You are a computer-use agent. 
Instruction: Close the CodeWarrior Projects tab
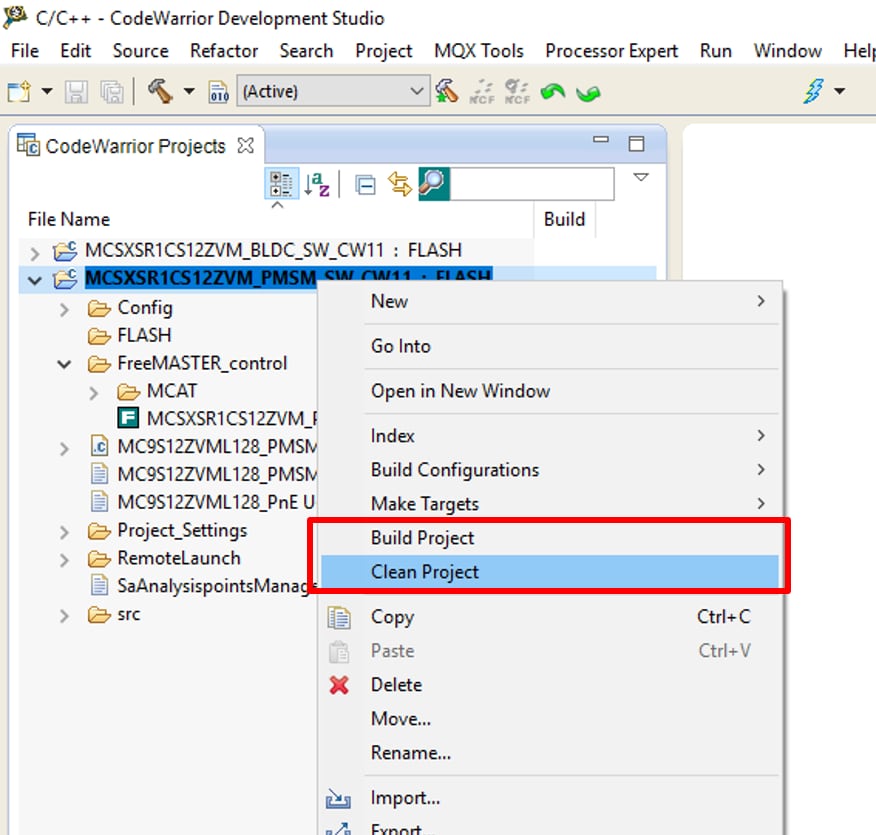tap(245, 146)
